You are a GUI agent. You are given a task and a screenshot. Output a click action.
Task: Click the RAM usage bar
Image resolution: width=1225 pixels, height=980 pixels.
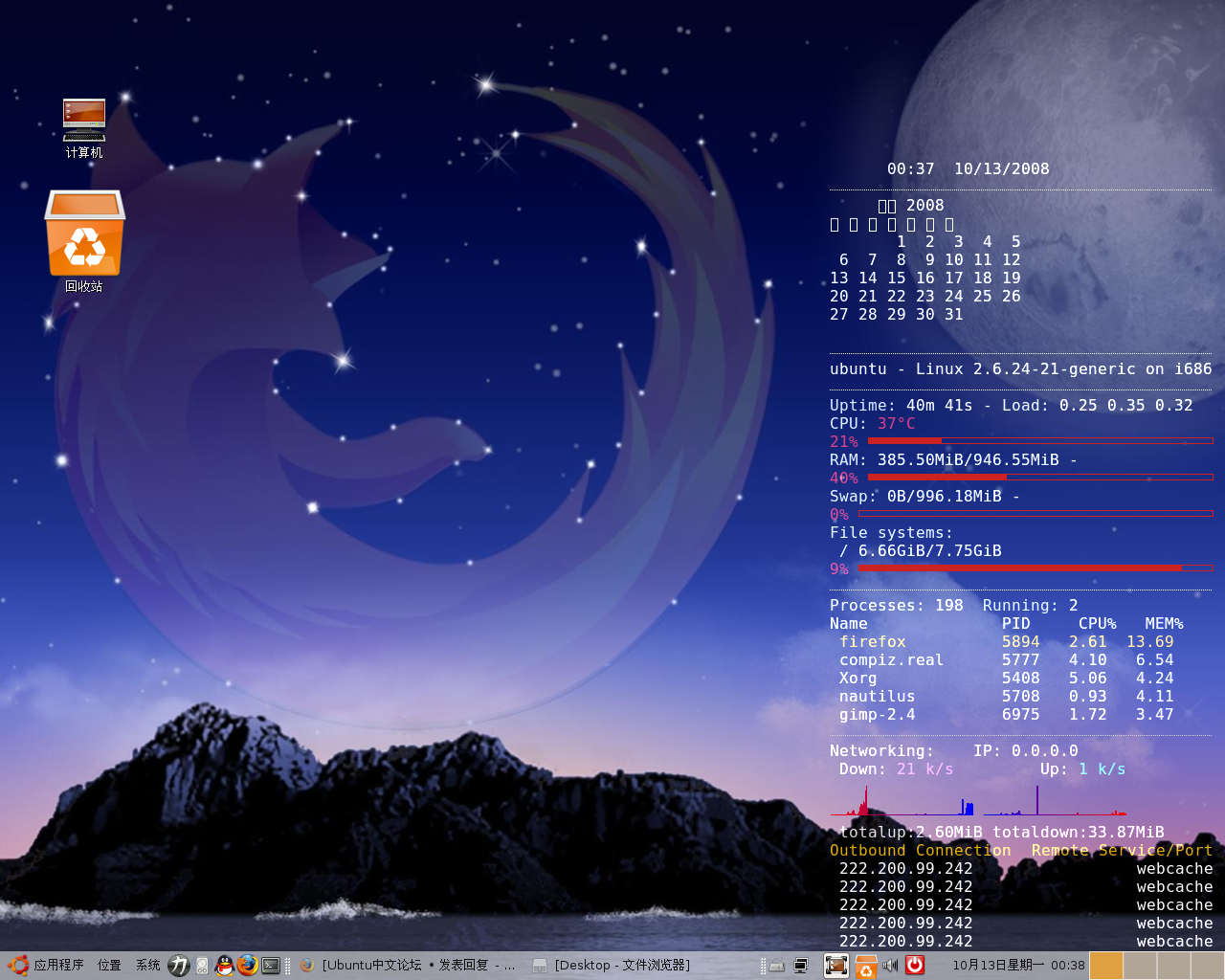click(x=1040, y=477)
